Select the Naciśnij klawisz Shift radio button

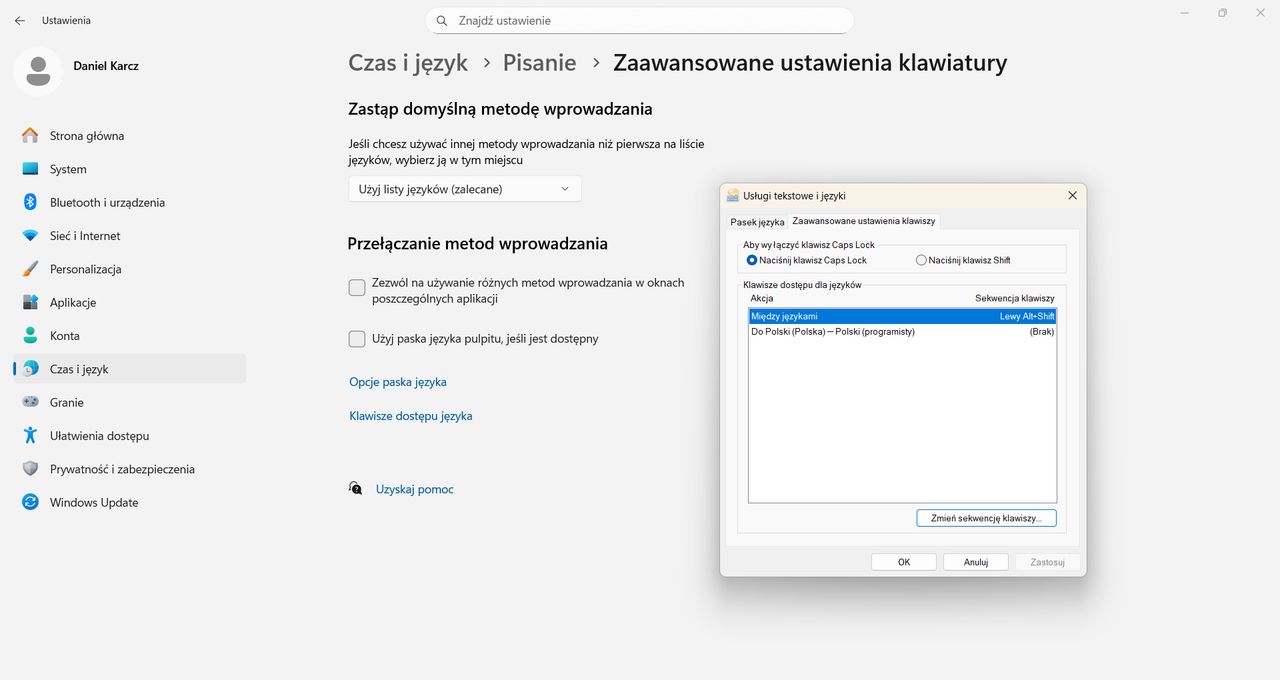click(x=920, y=259)
